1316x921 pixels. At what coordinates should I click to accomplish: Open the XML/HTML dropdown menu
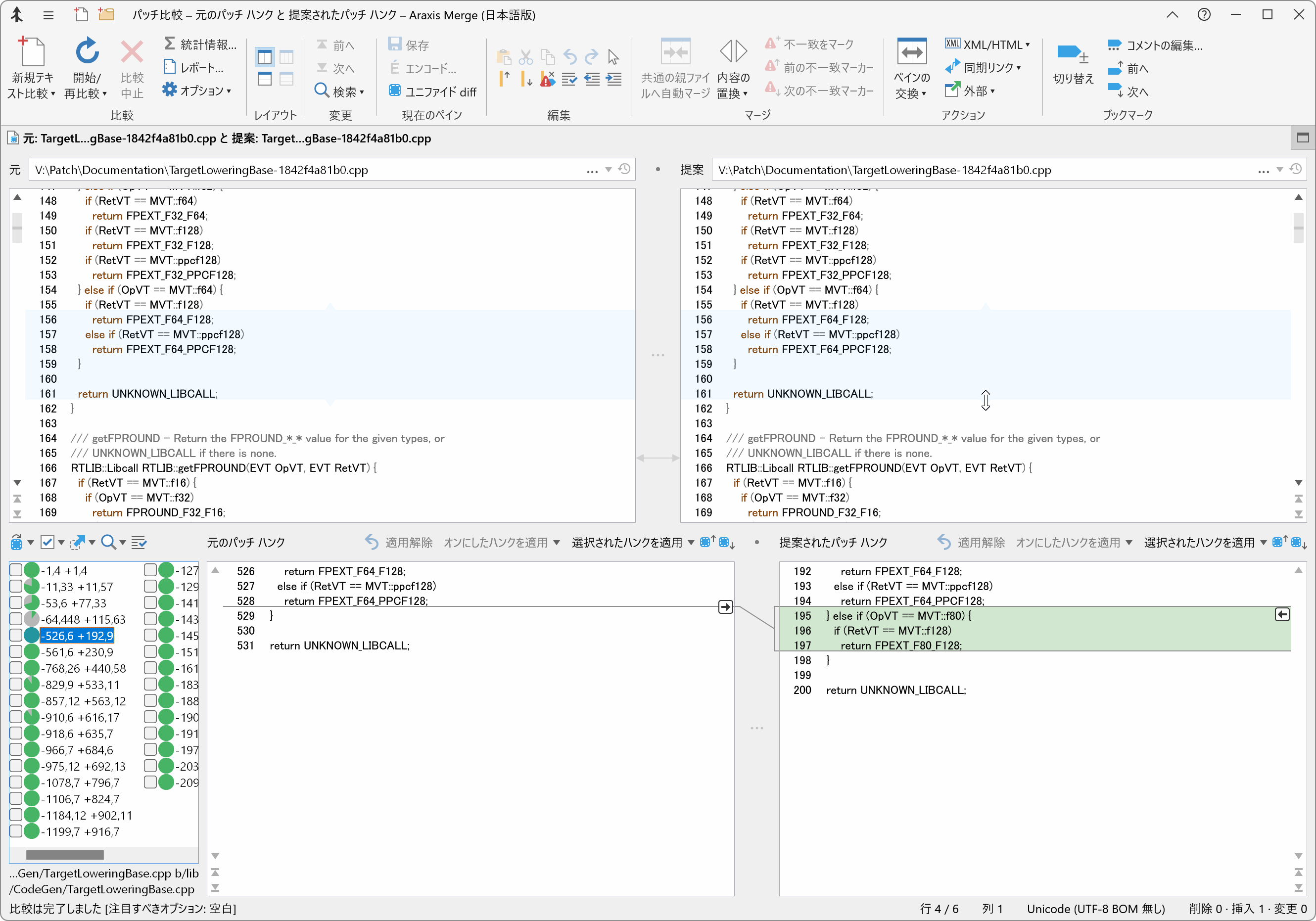(x=1028, y=45)
